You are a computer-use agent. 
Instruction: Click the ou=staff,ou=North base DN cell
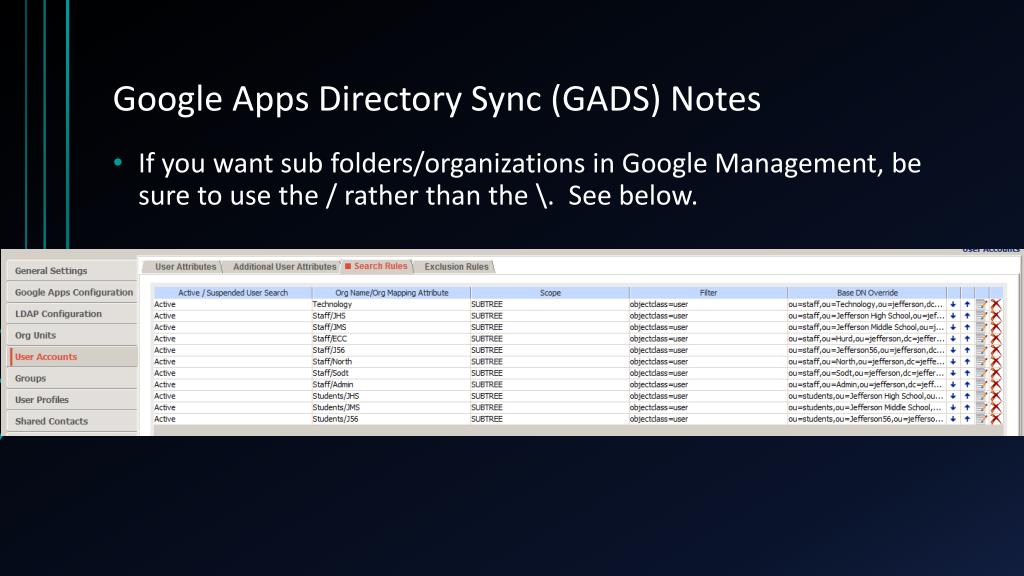pyautogui.click(x=867, y=362)
